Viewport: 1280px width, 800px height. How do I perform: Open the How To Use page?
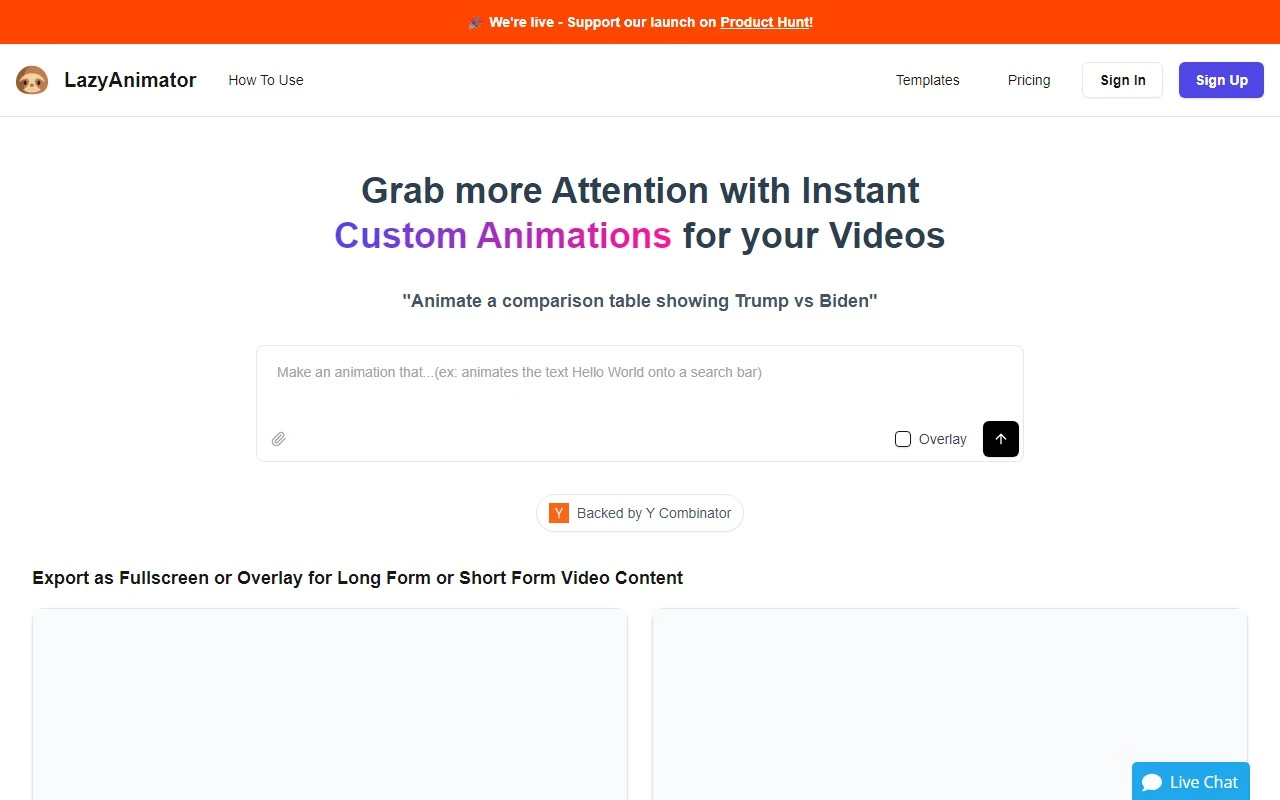(266, 80)
